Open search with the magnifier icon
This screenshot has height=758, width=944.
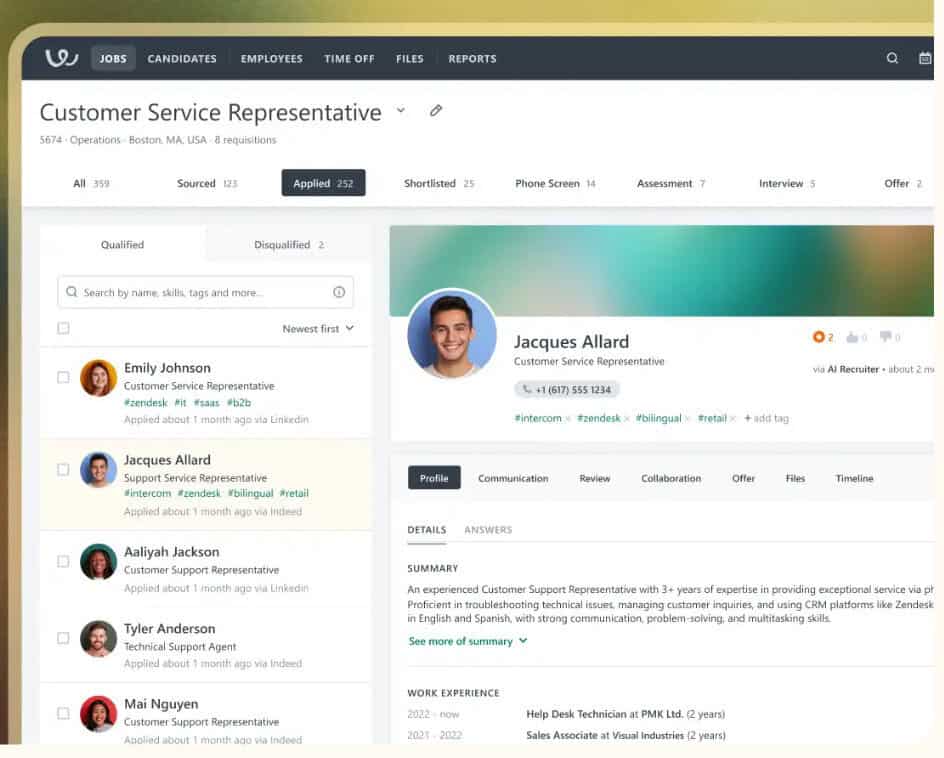click(892, 59)
